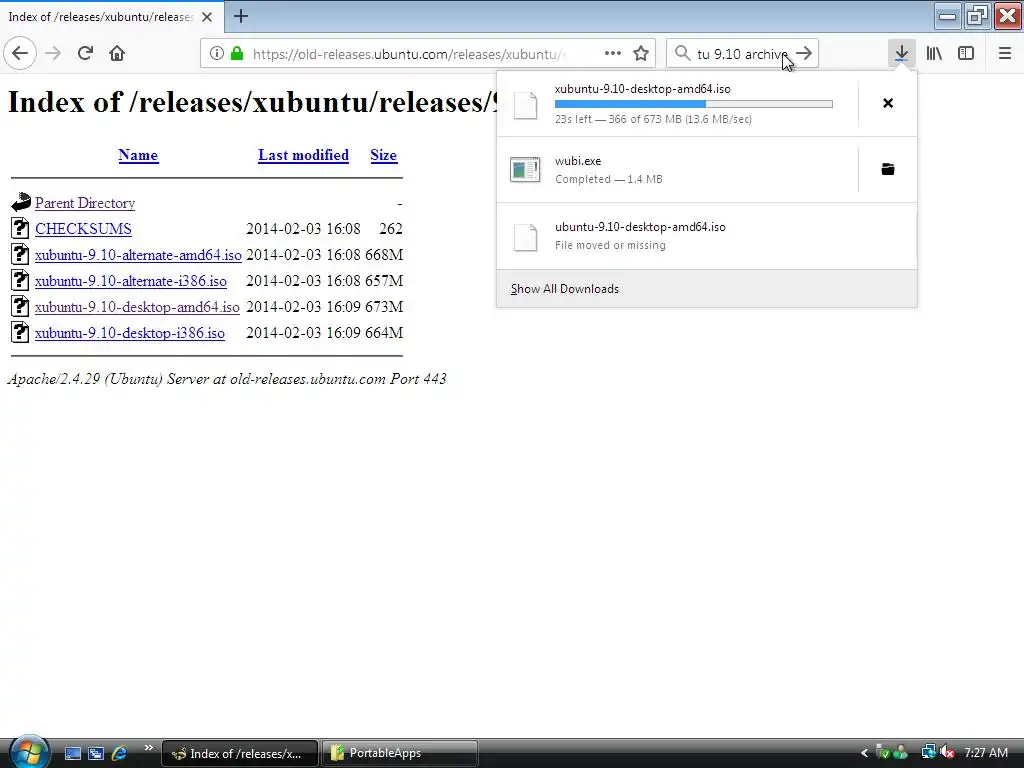The width and height of the screenshot is (1024, 768).
Task: Click the 7:27 AM taskbar clock
Action: (986, 753)
